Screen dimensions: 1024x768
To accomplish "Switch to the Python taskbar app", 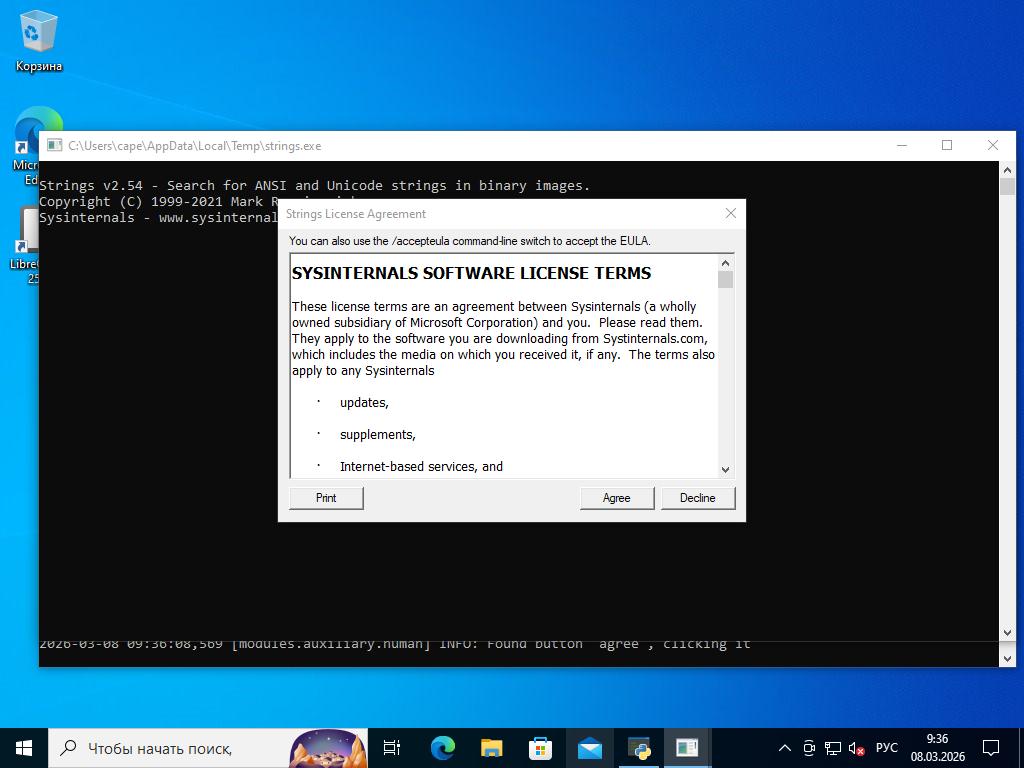I will [x=638, y=748].
